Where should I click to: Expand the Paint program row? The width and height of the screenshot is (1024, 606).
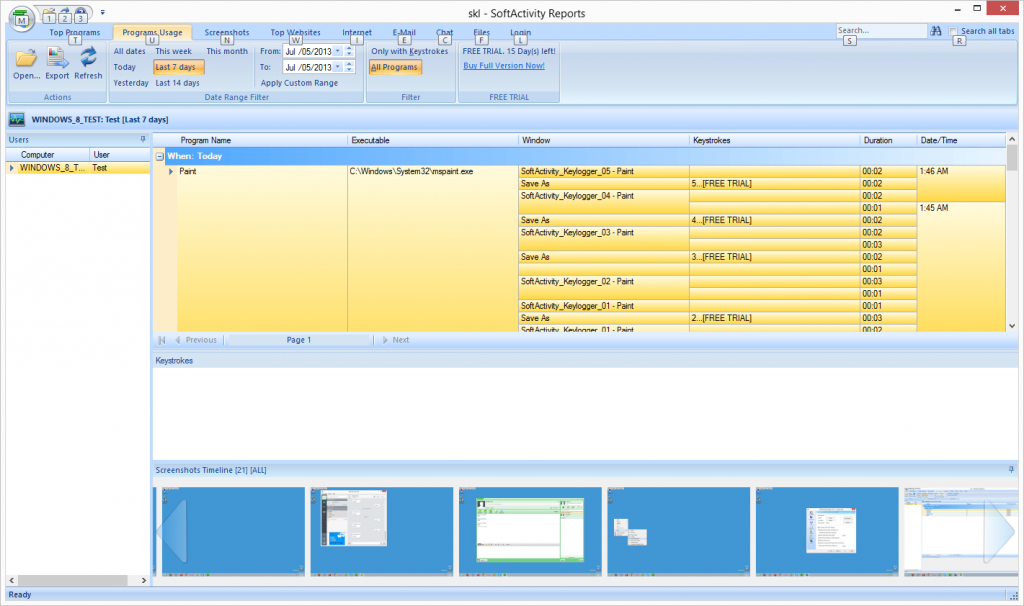click(171, 172)
